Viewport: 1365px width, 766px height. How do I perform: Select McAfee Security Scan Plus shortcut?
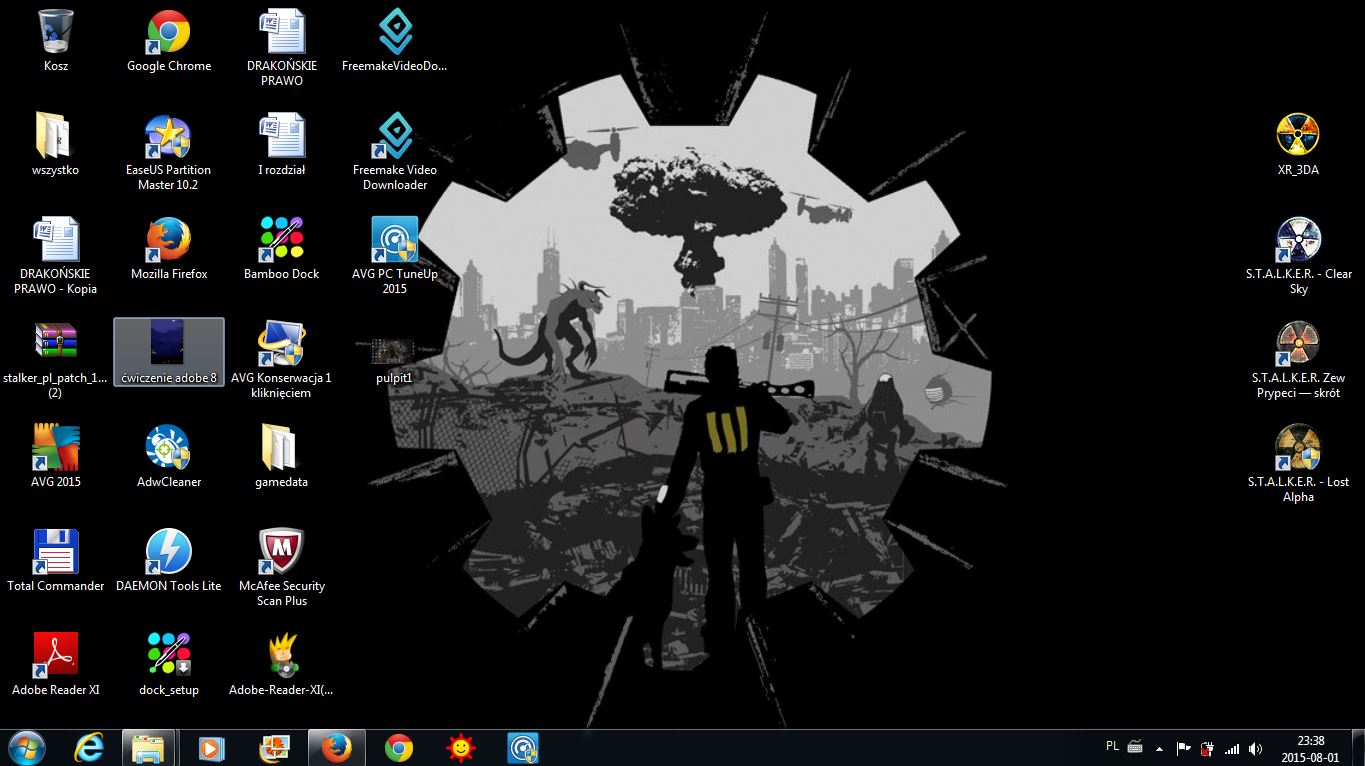[282, 569]
